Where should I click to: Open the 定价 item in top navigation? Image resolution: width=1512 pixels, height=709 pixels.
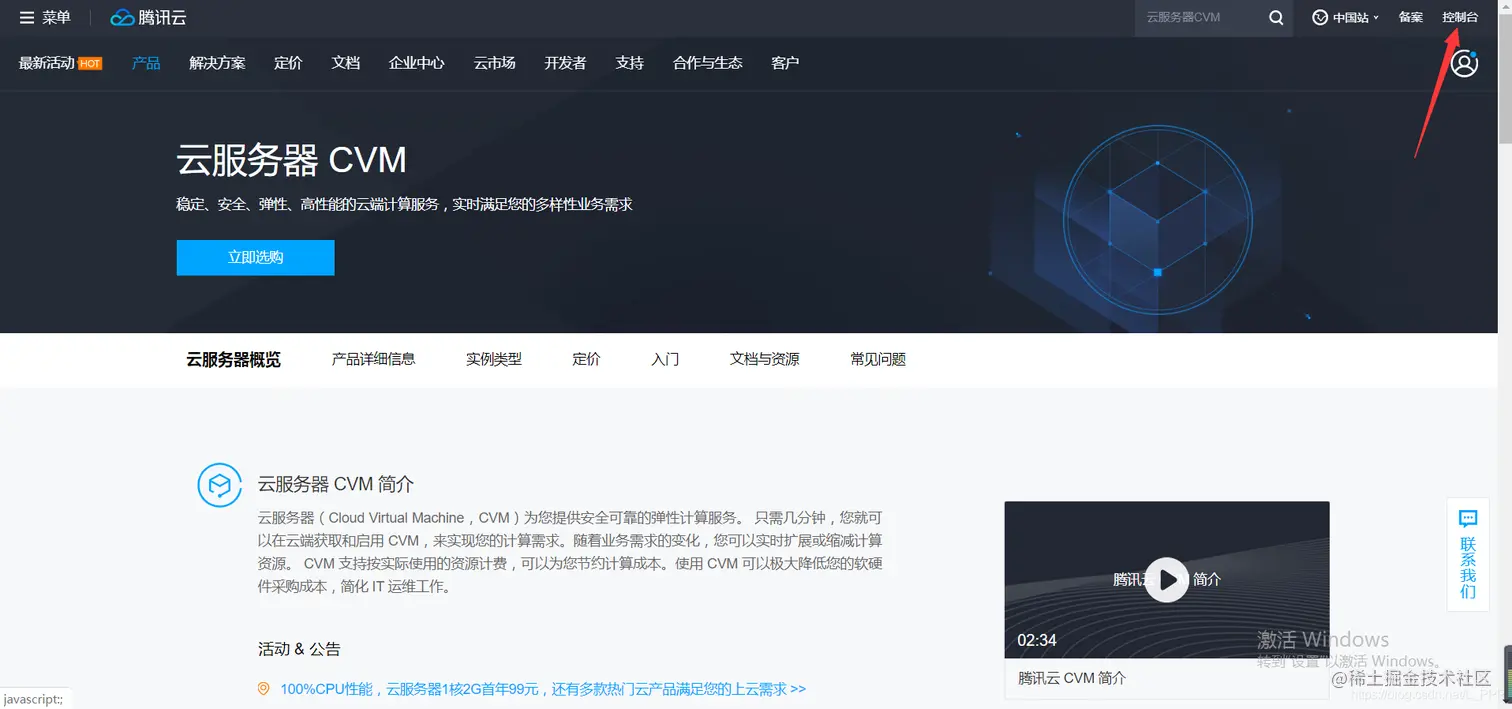click(288, 63)
